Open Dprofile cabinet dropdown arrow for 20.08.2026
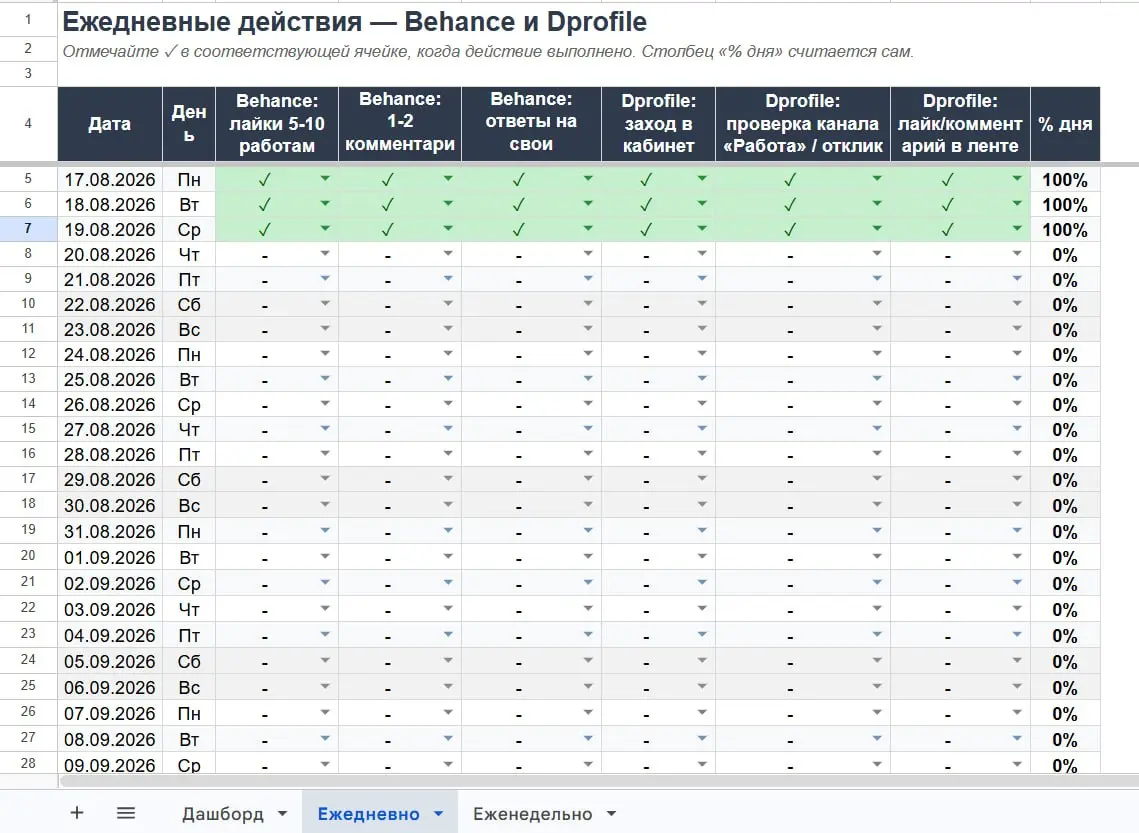 702,253
